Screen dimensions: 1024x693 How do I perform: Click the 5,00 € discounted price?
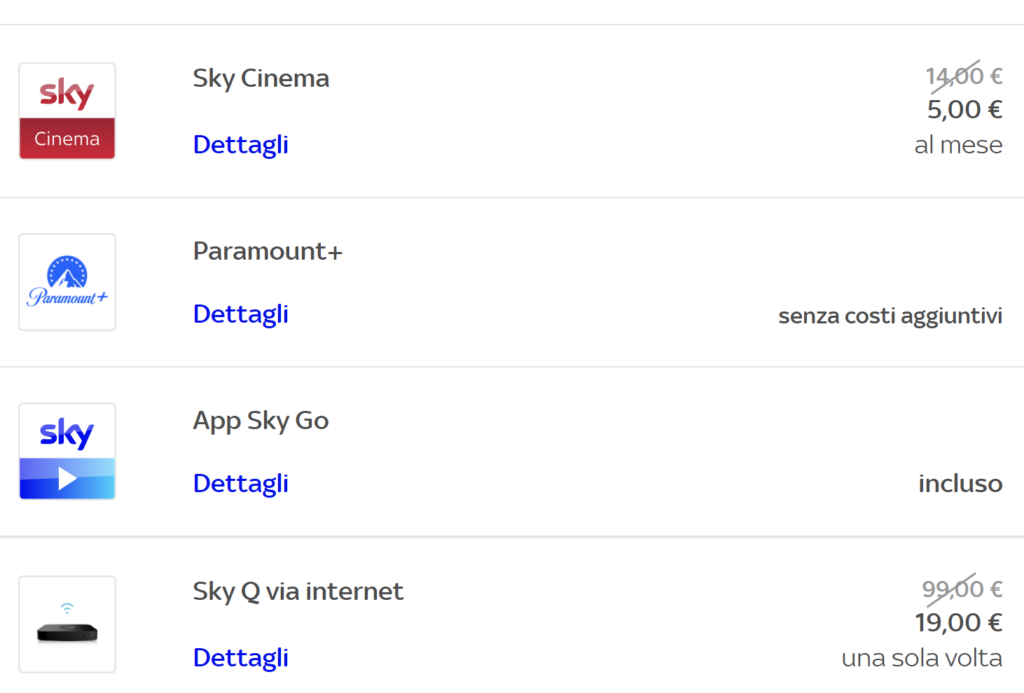click(x=964, y=110)
